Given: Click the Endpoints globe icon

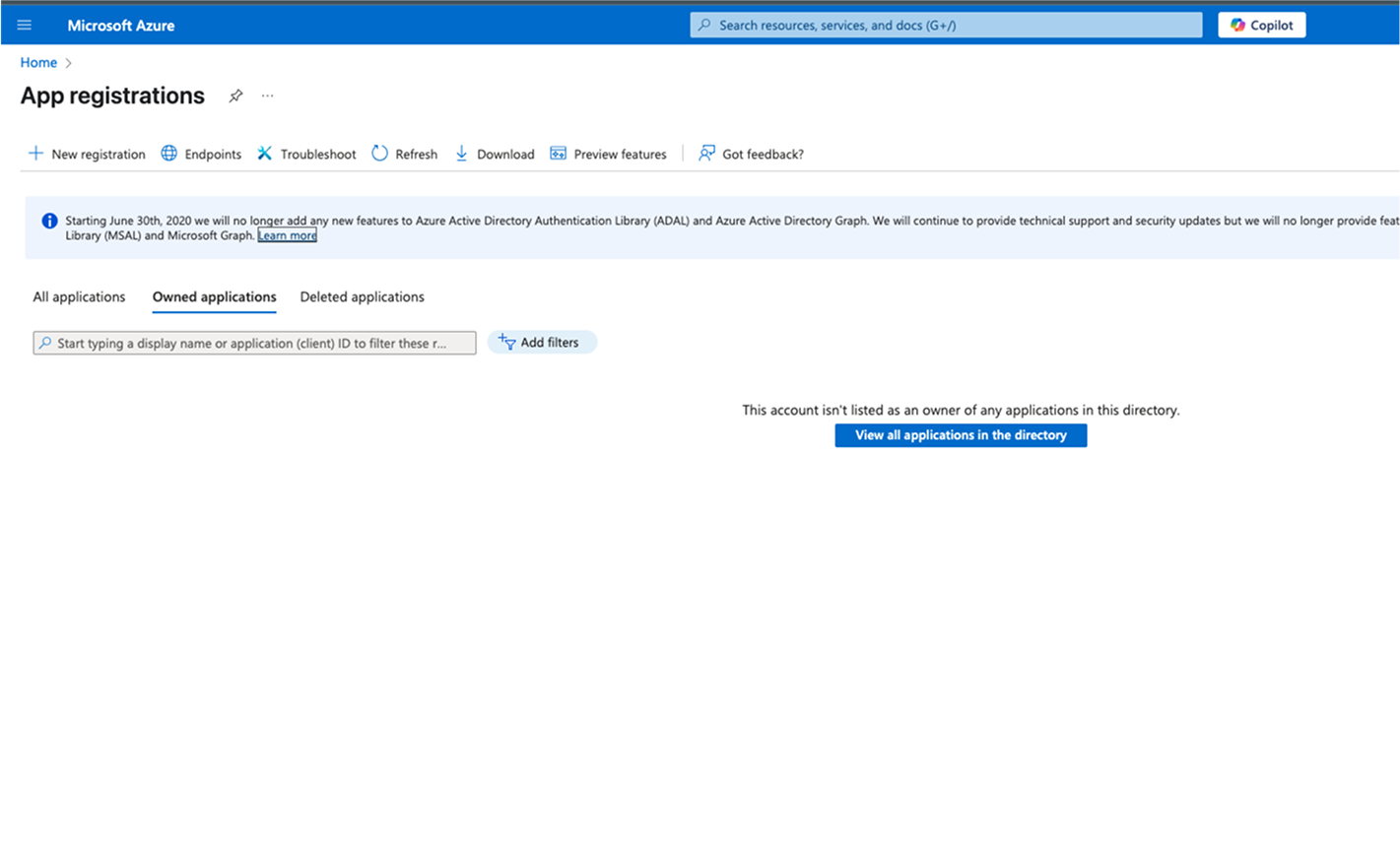Looking at the screenshot, I should click(169, 153).
